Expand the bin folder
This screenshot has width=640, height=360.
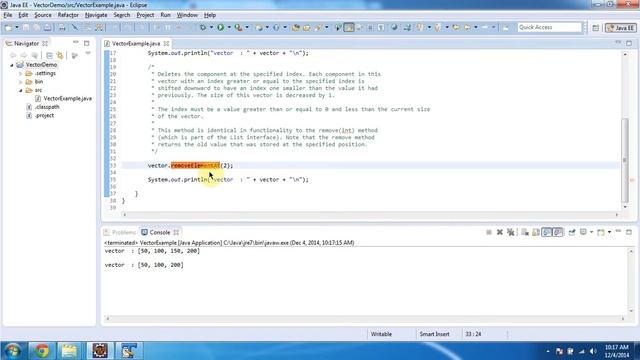point(20,82)
